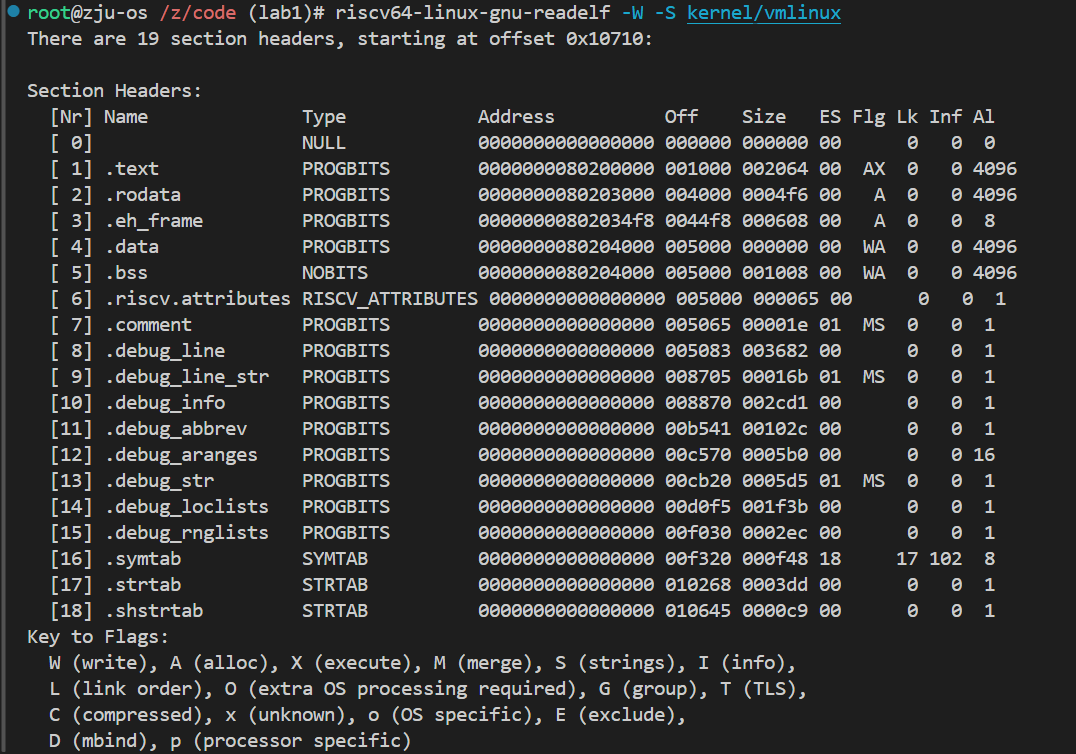Click the Key to Flags heading
Screen dimensions: 1076x754
(x=97, y=637)
